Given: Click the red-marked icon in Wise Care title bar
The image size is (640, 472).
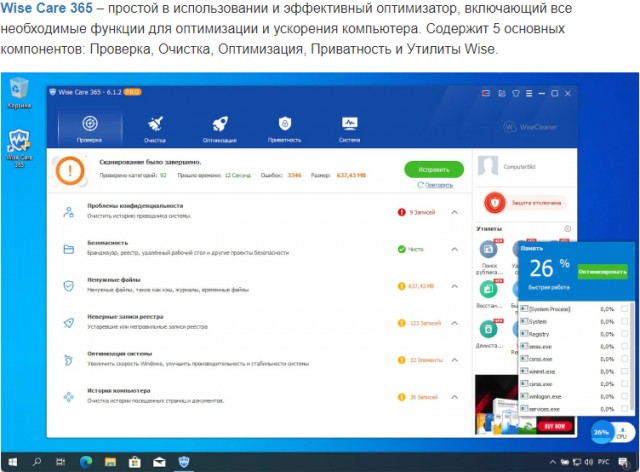Looking at the screenshot, I should 486,94.
